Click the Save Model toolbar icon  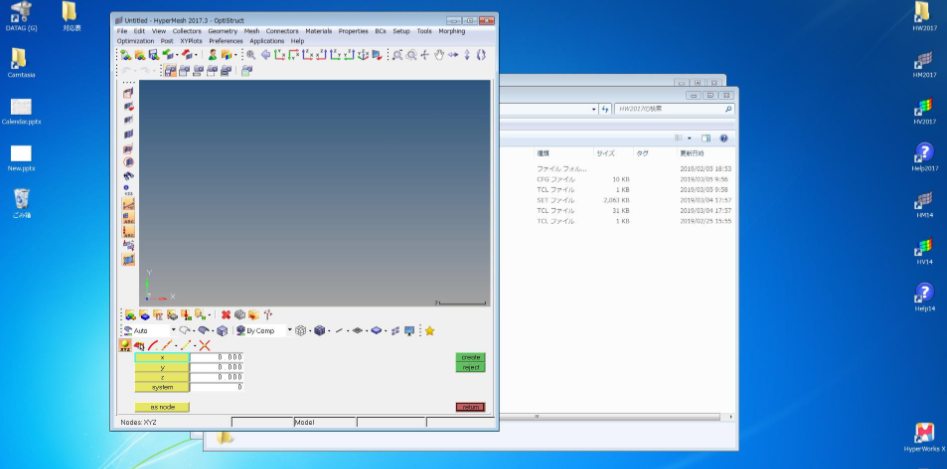pos(153,55)
